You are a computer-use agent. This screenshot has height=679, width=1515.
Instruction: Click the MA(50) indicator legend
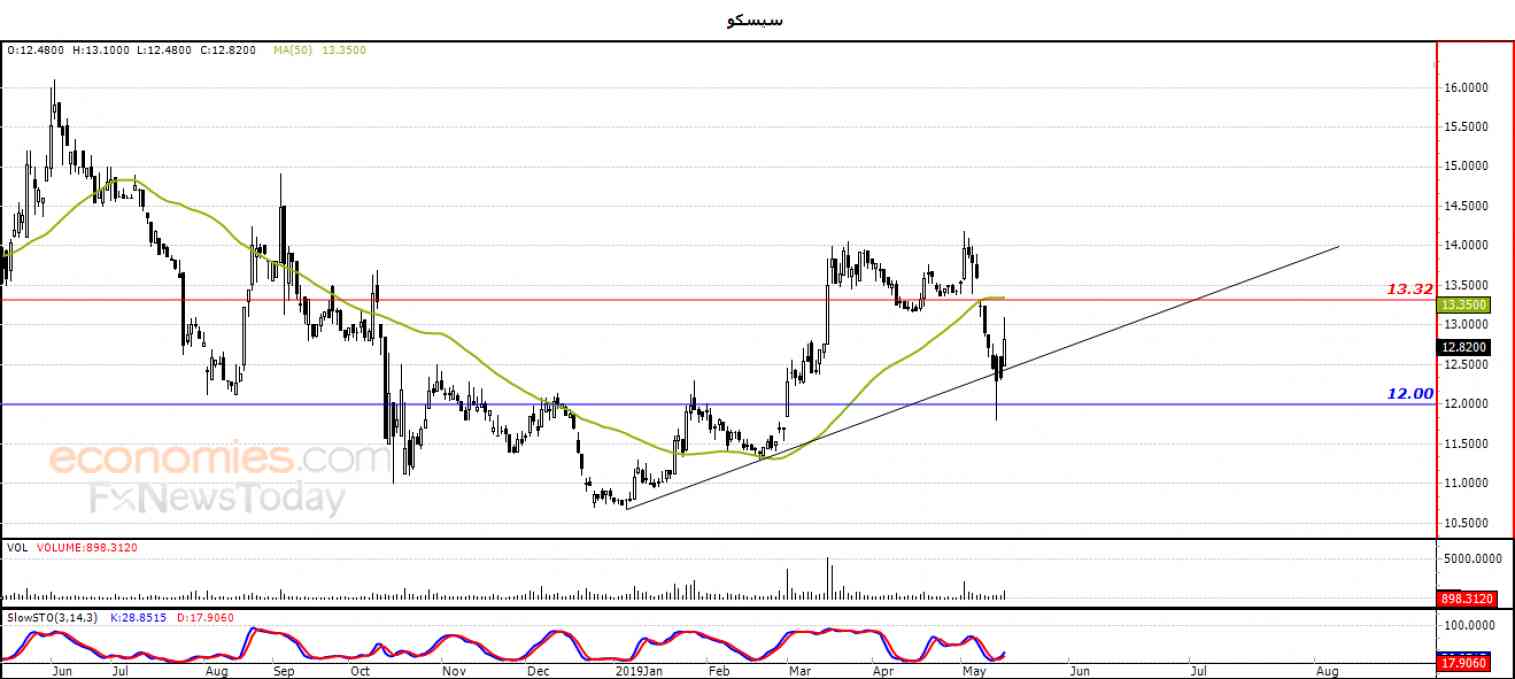(320, 50)
